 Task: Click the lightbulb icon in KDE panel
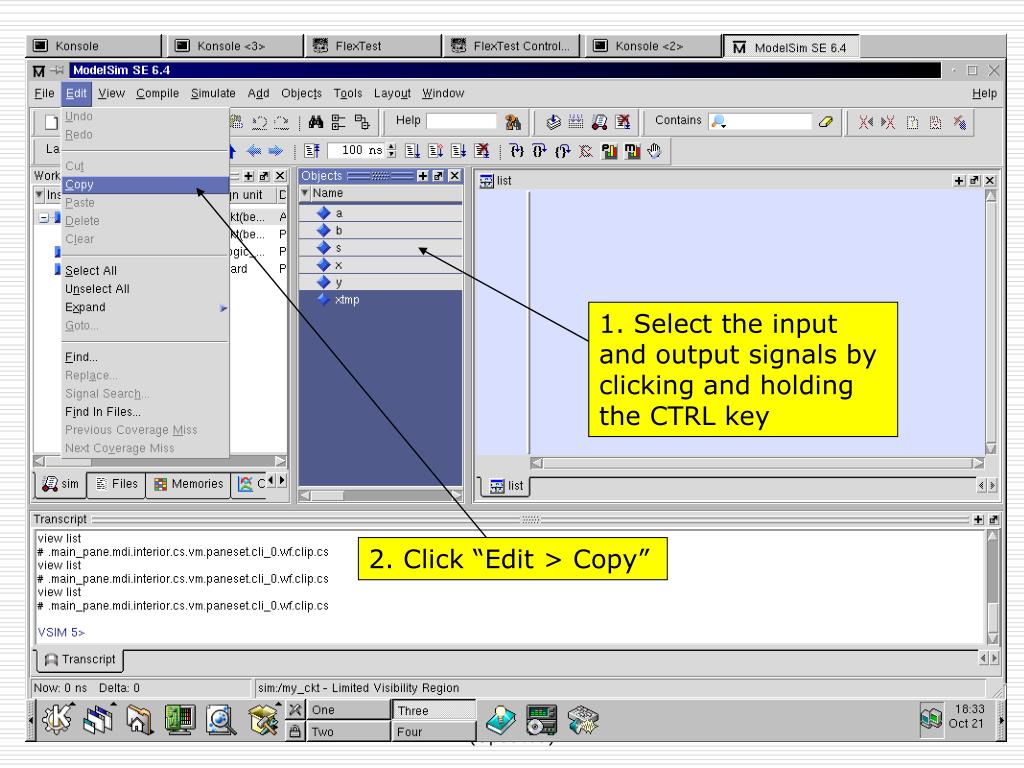click(x=502, y=719)
